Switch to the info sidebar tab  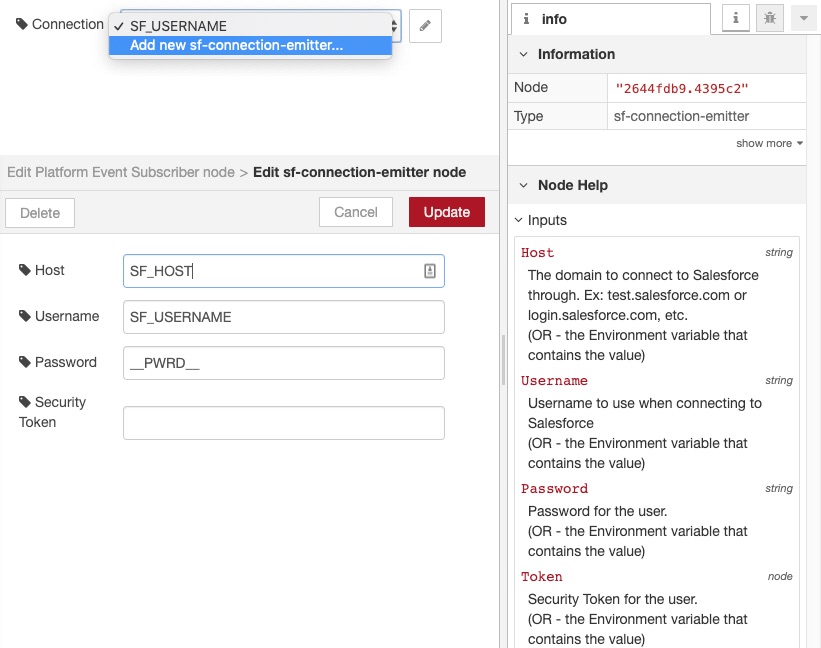coord(611,19)
